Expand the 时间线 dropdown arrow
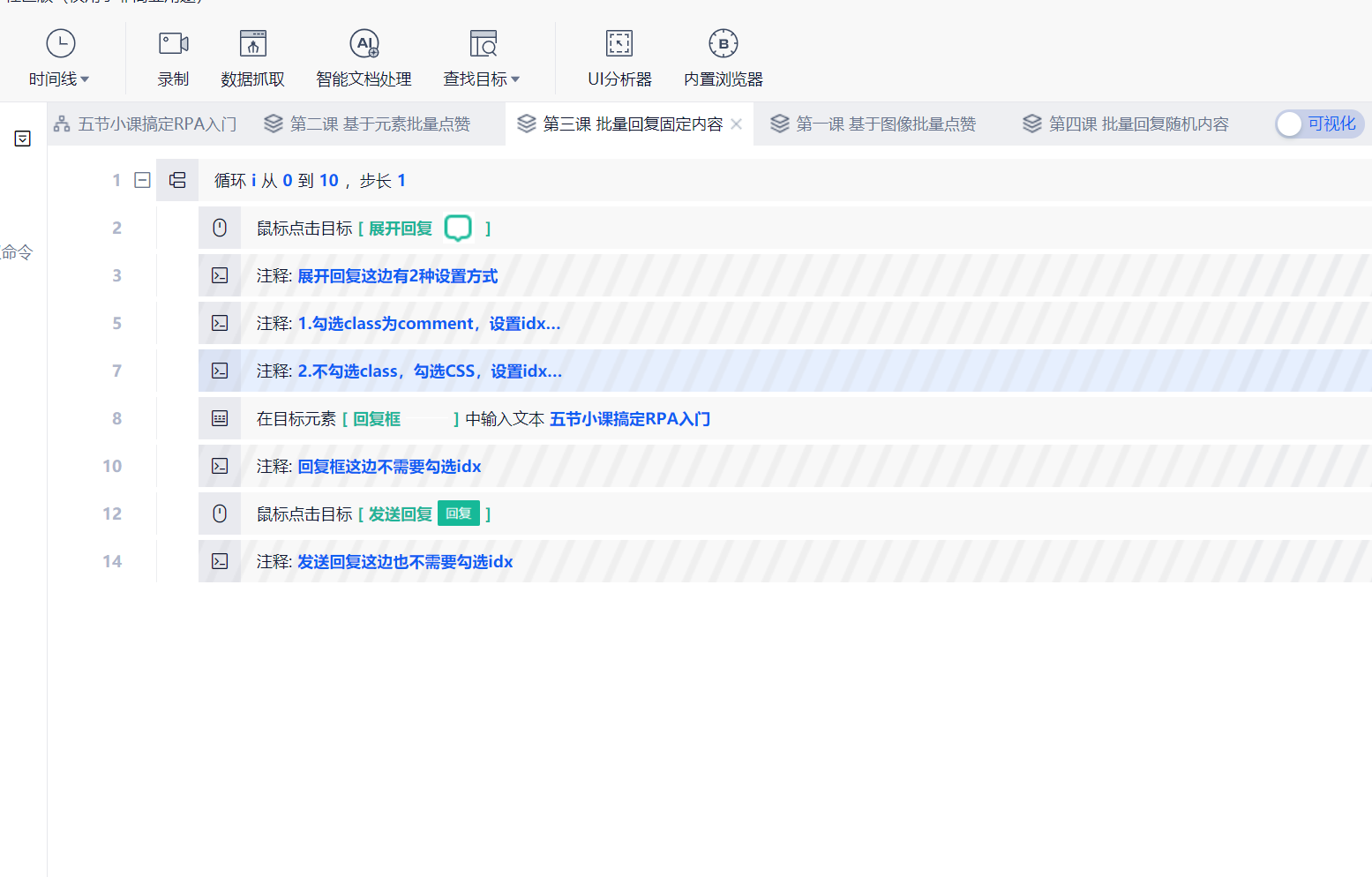 85,79
